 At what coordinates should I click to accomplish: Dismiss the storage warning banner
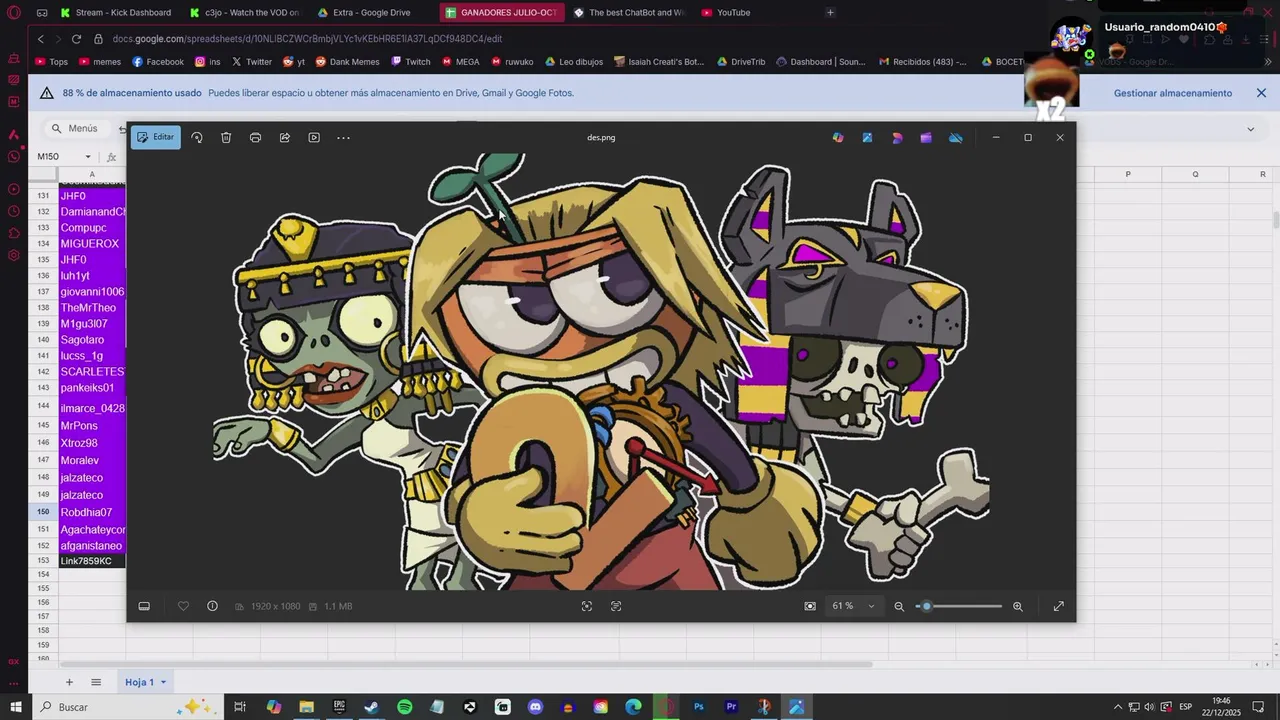1261,93
